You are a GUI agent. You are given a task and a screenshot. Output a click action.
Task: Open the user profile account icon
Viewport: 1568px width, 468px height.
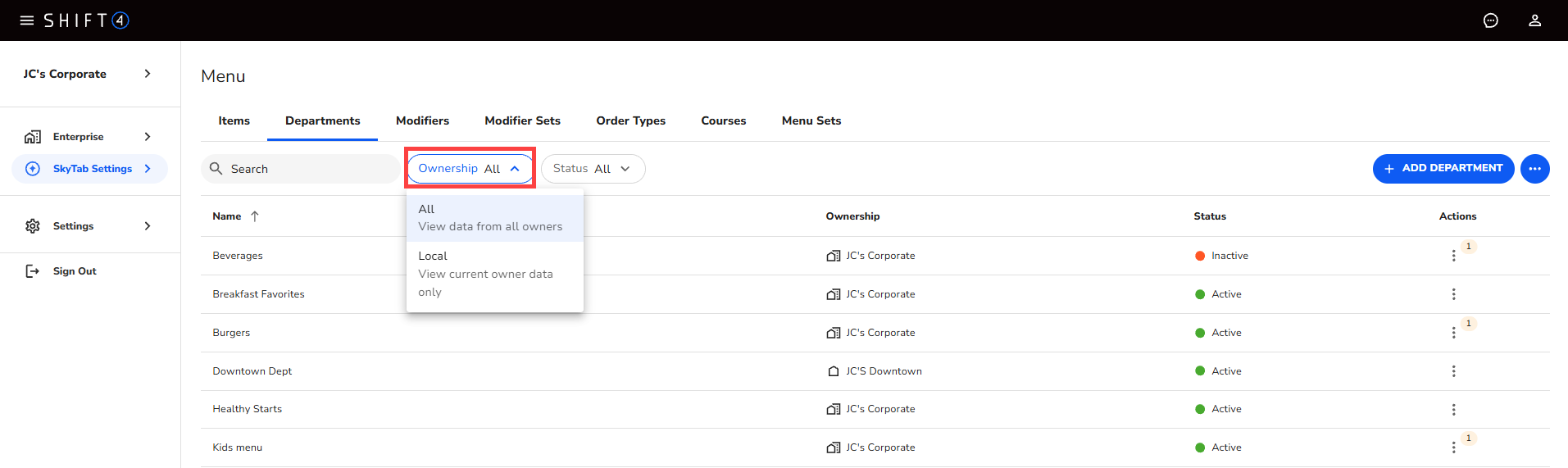coord(1534,20)
